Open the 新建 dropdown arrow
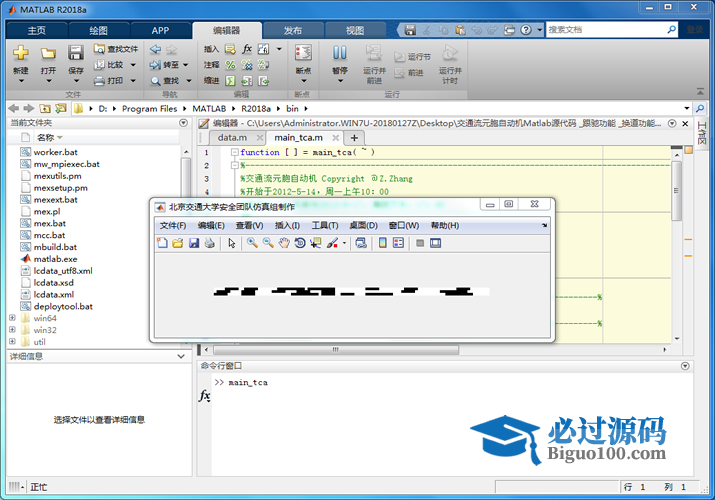This screenshot has width=715, height=500. tap(21, 81)
